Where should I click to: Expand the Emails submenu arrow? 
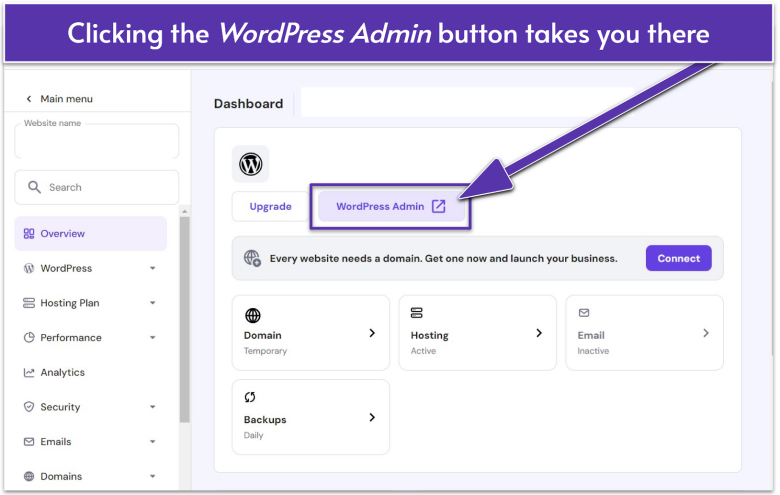point(153,442)
